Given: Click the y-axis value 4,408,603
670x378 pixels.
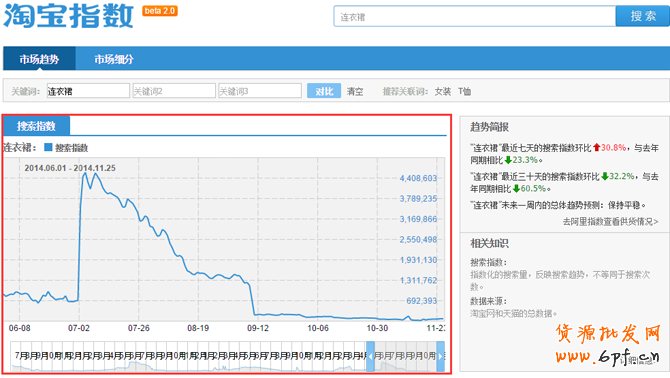Looking at the screenshot, I should point(418,178).
